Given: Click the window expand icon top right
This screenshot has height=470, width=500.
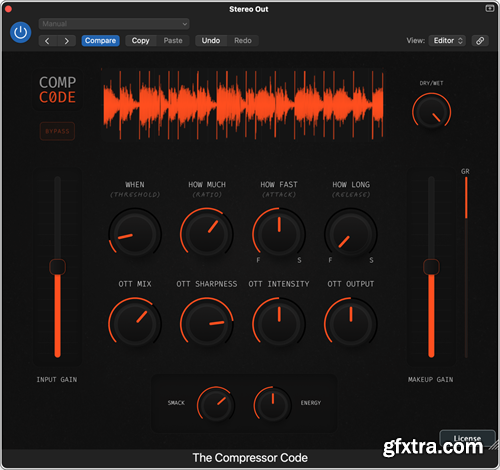Looking at the screenshot, I should (489, 8).
